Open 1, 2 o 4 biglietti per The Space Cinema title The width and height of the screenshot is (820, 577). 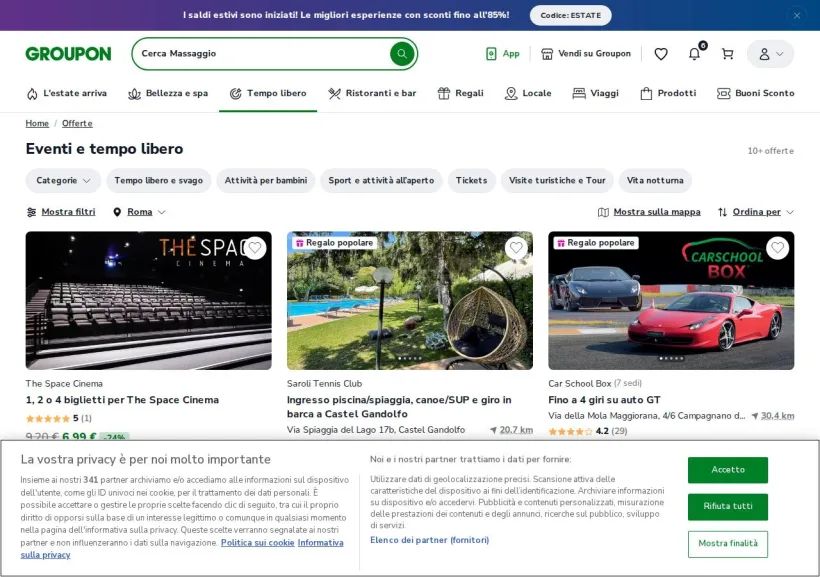122,400
